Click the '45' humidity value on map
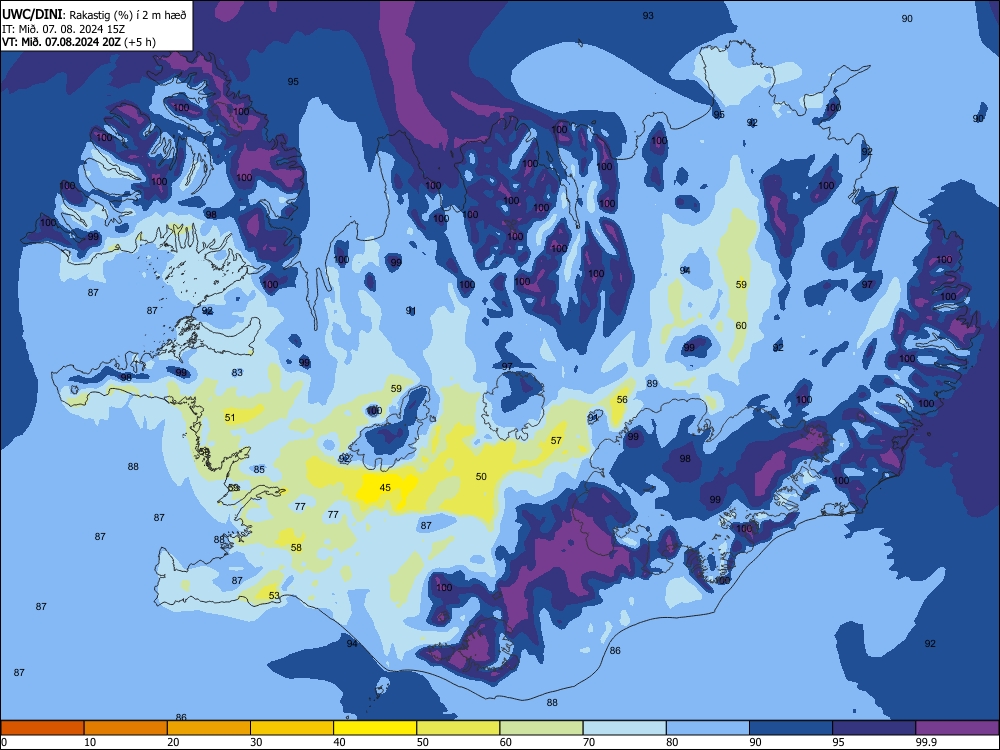 385,488
